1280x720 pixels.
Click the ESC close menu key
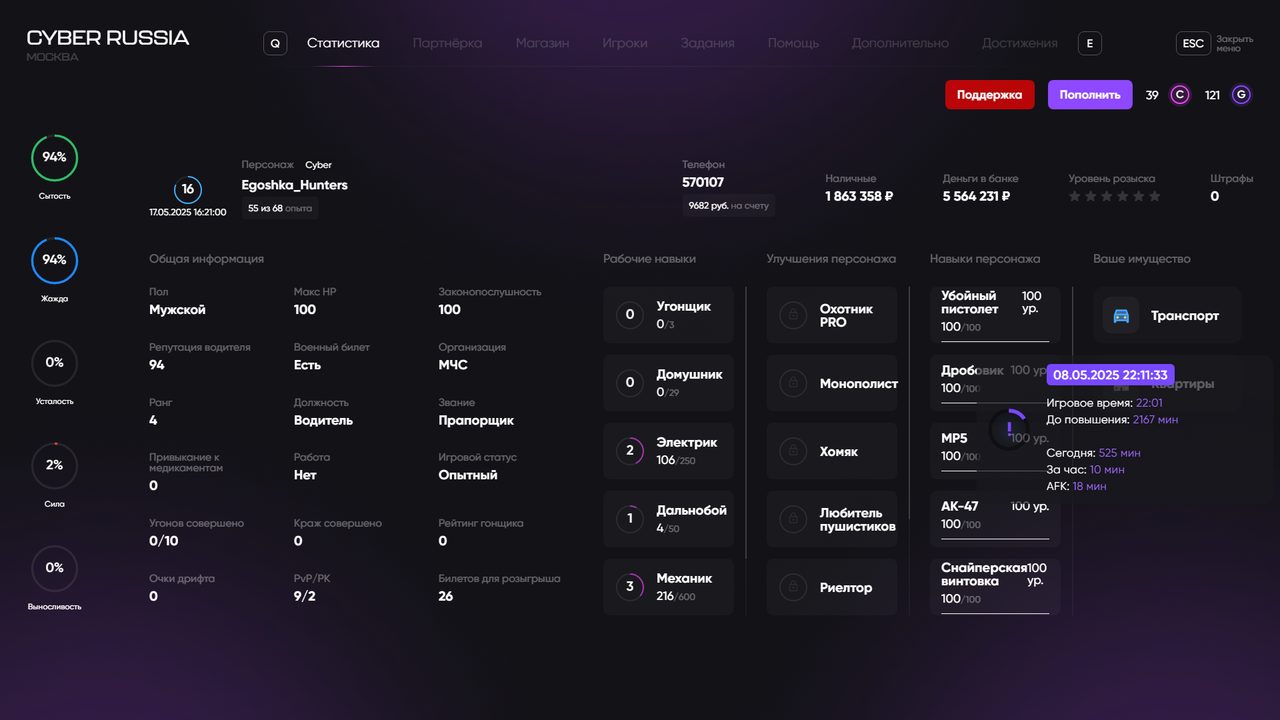[x=1193, y=43]
